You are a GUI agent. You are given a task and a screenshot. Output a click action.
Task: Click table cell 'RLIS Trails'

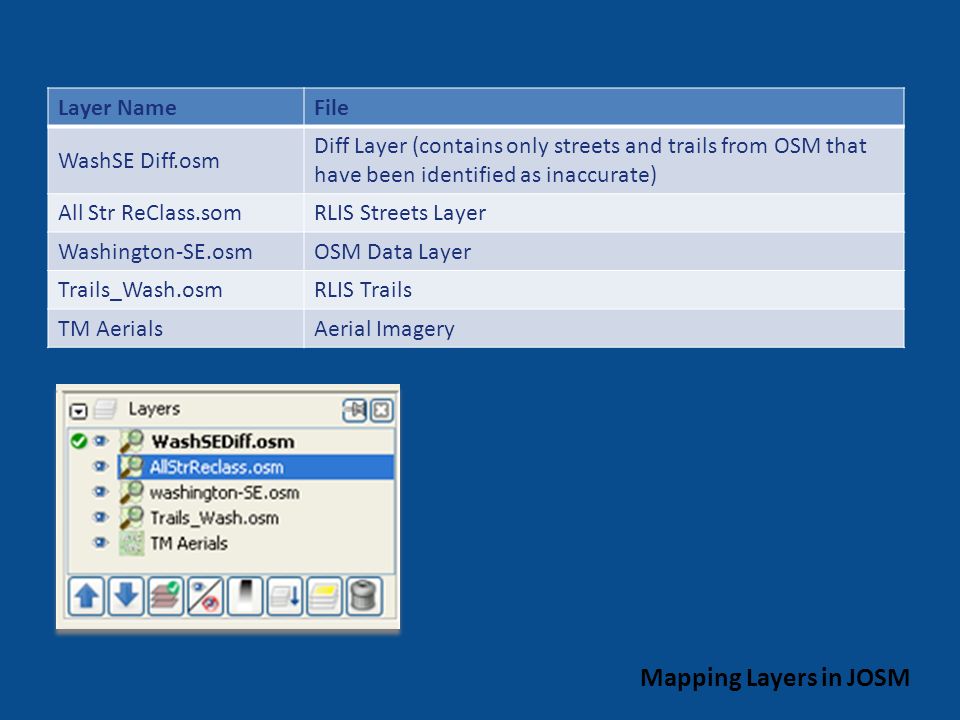[604, 290]
